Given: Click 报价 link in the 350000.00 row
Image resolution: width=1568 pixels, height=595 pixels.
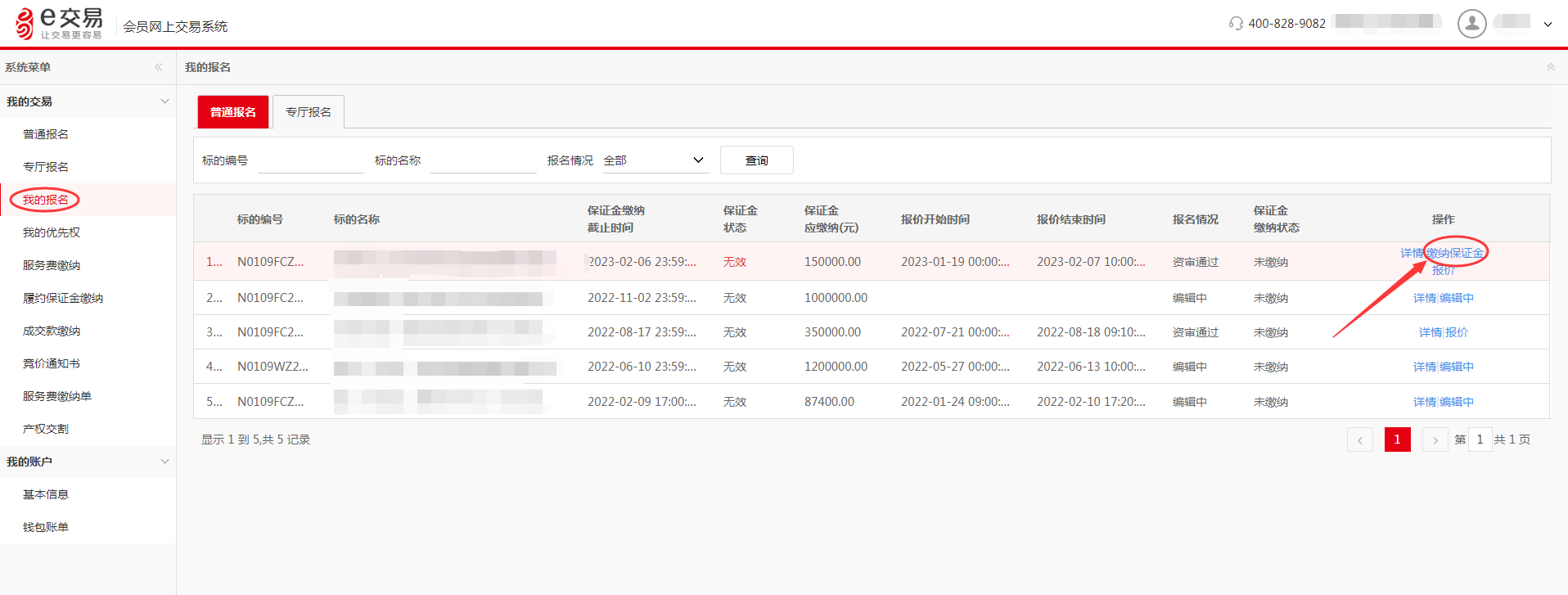Looking at the screenshot, I should 1457,332.
